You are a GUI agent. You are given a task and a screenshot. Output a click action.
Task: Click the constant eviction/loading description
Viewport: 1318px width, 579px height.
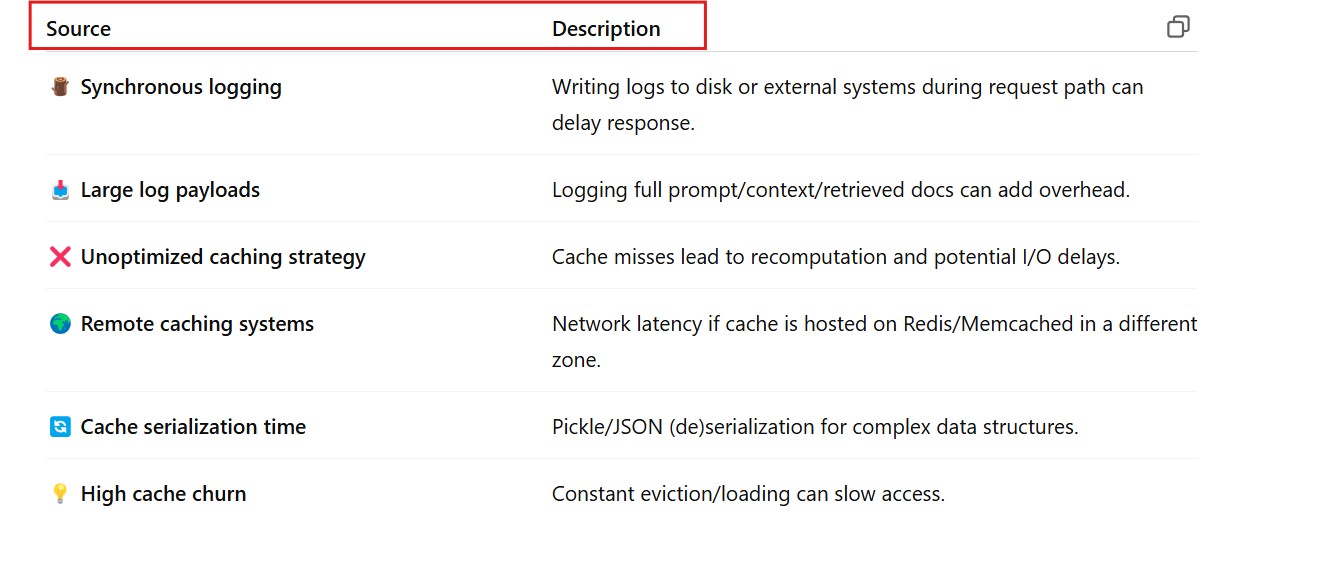click(x=748, y=494)
